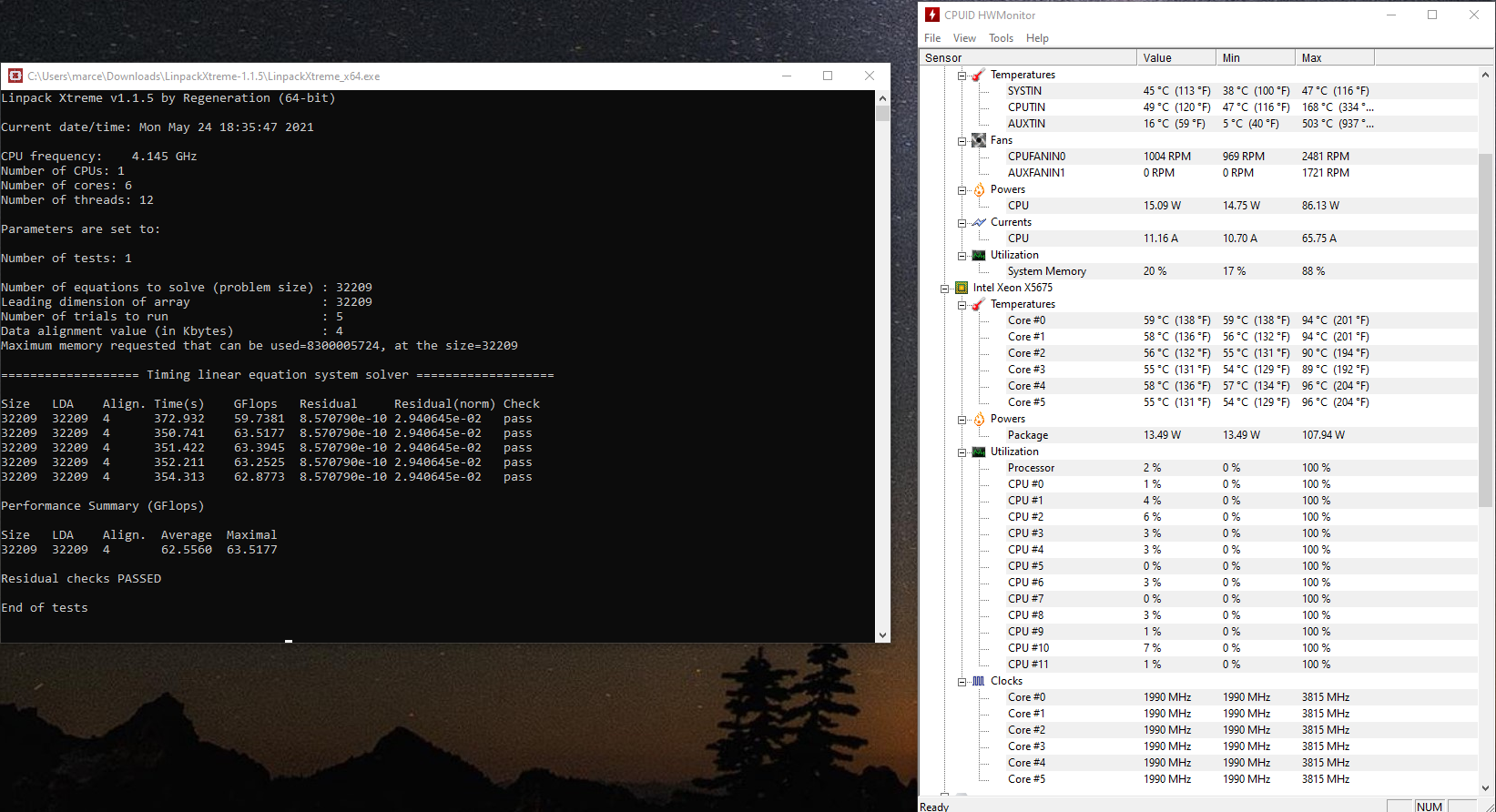Click the Sensor column header
This screenshot has height=812, width=1496.
coord(1028,57)
